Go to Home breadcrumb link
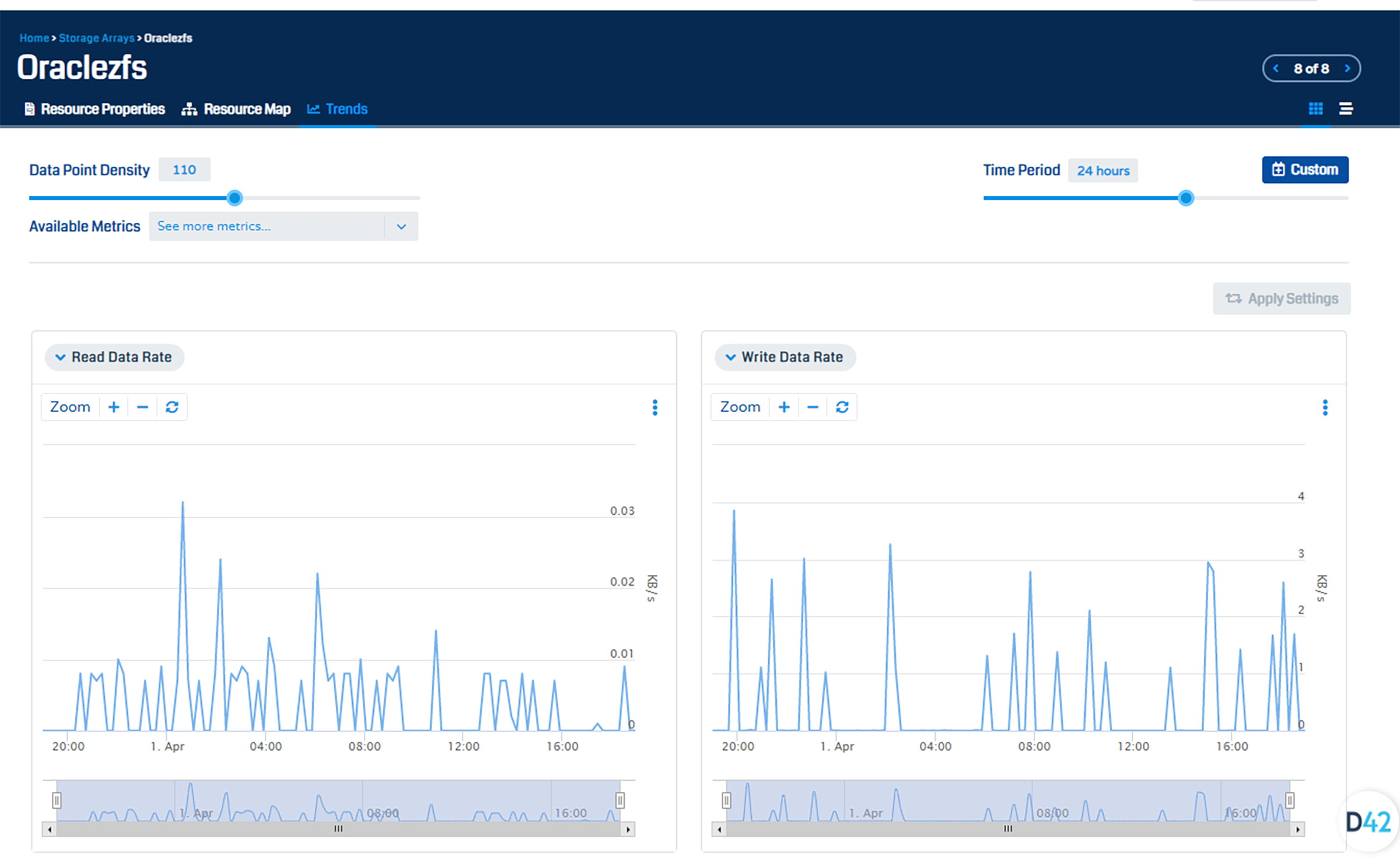The height and width of the screenshot is (860, 1400). (34, 38)
